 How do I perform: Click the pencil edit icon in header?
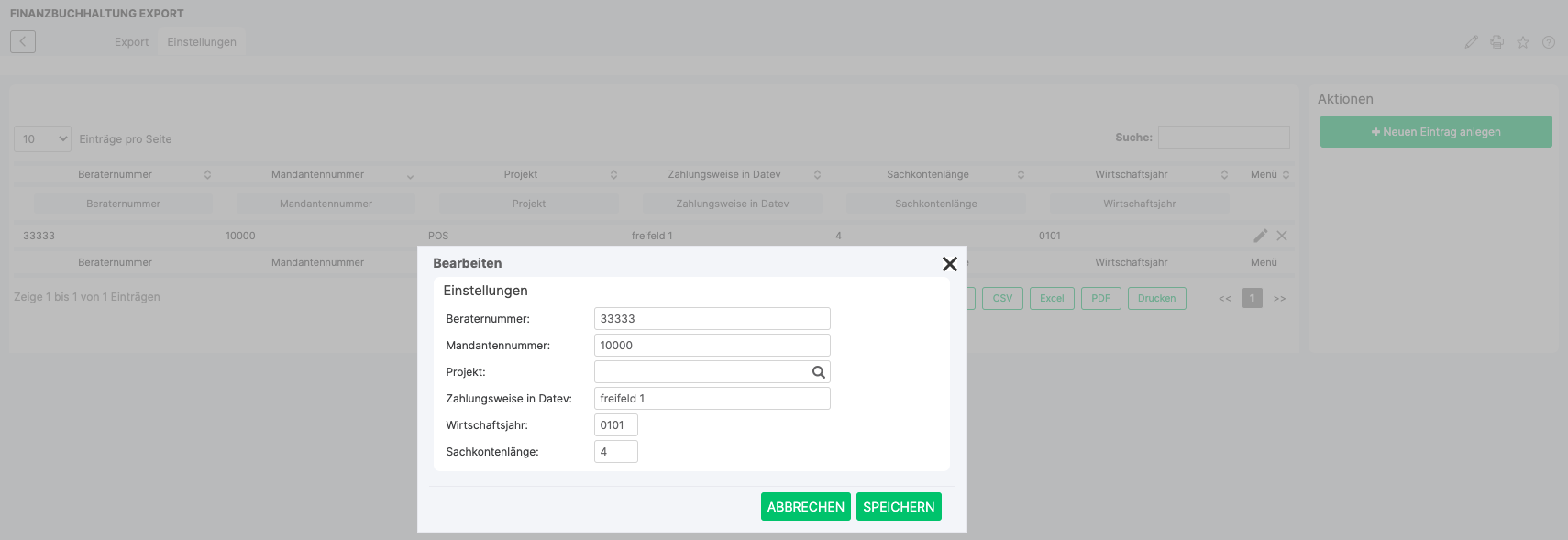1471,42
